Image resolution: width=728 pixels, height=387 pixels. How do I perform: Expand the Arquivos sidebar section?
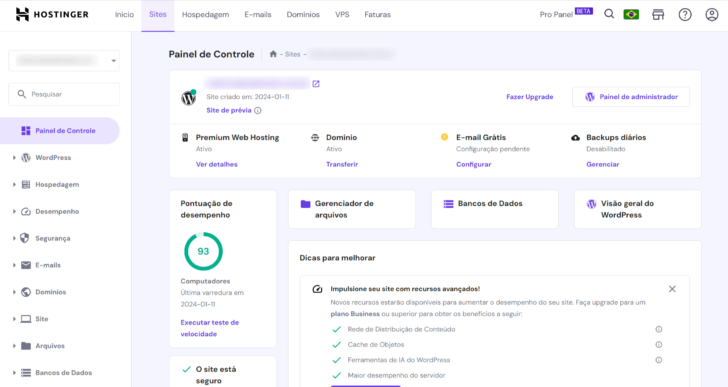pyautogui.click(x=14, y=346)
